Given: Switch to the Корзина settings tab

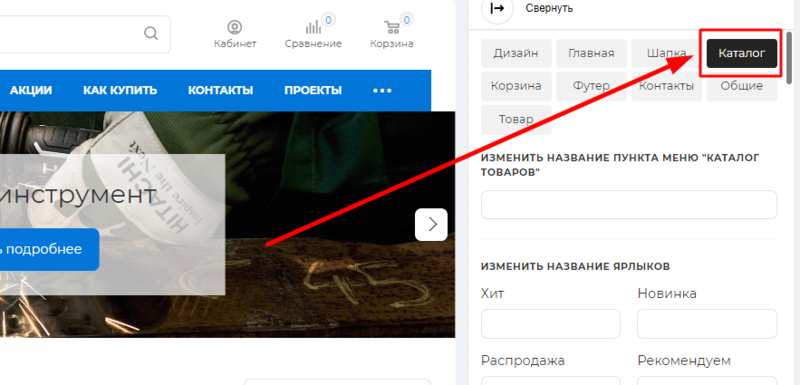Looking at the screenshot, I should pos(516,86).
